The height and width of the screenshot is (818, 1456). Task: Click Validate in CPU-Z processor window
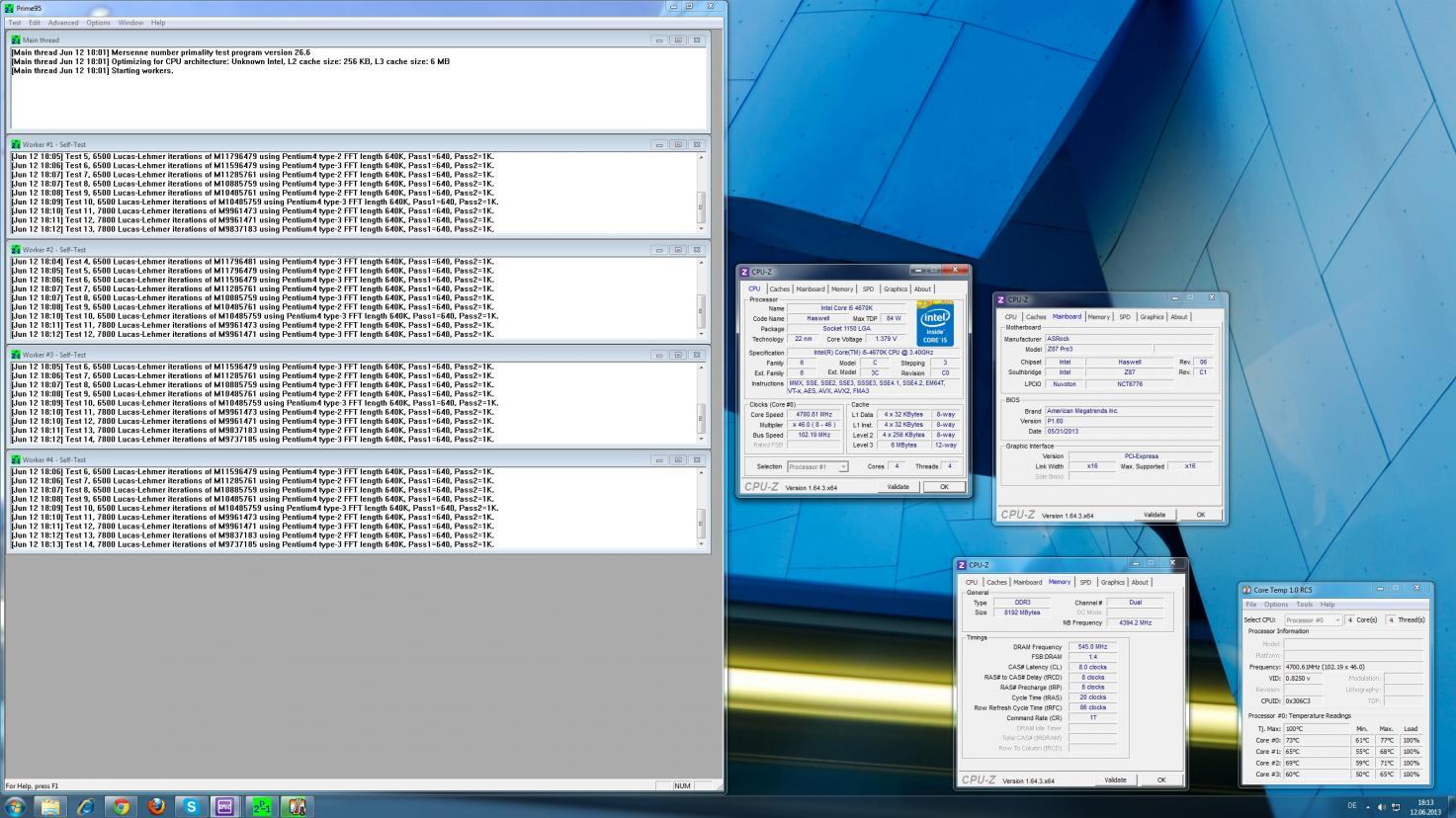click(x=898, y=487)
